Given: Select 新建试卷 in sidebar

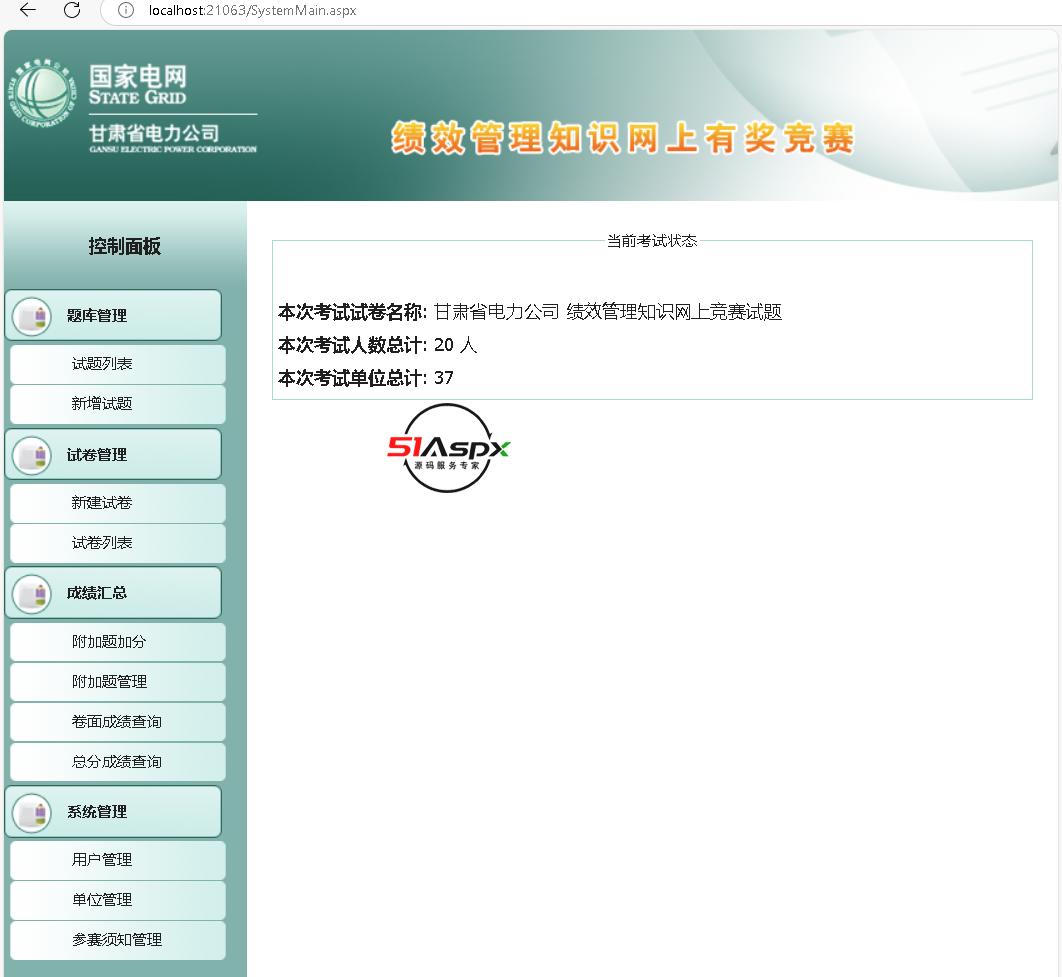Looking at the screenshot, I should (x=118, y=503).
